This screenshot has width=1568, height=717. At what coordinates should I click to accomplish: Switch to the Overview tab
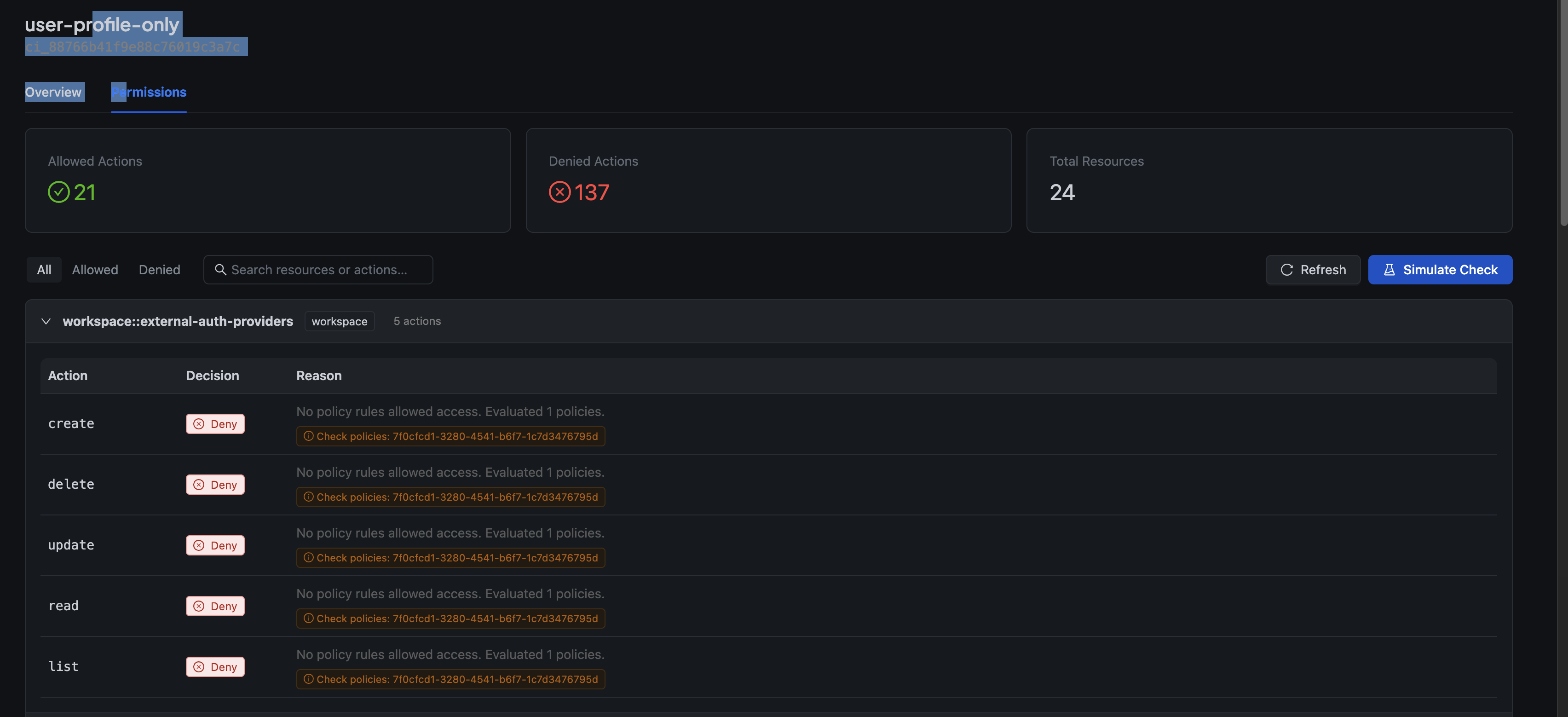pyautogui.click(x=53, y=92)
